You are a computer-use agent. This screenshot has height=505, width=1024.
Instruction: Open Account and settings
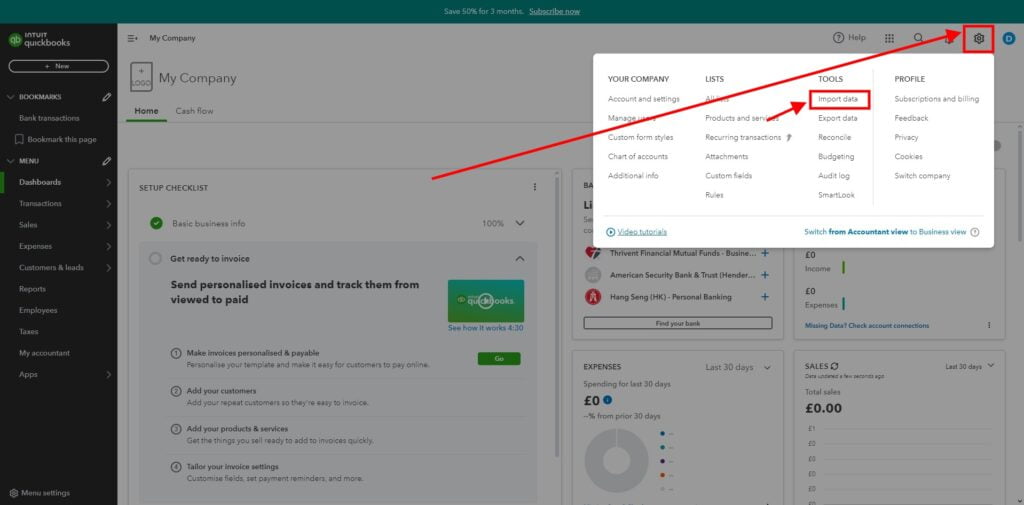click(x=643, y=99)
